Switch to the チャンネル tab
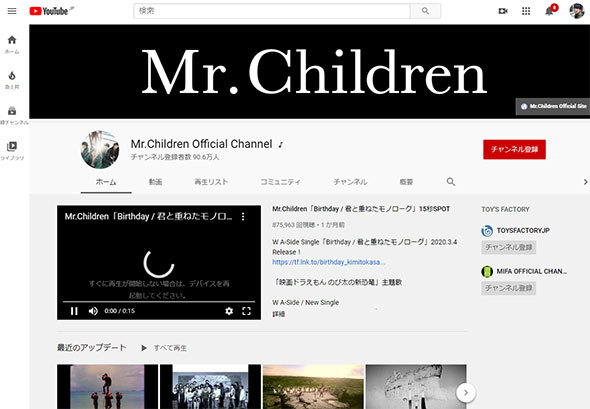The width and height of the screenshot is (590, 409). click(350, 182)
